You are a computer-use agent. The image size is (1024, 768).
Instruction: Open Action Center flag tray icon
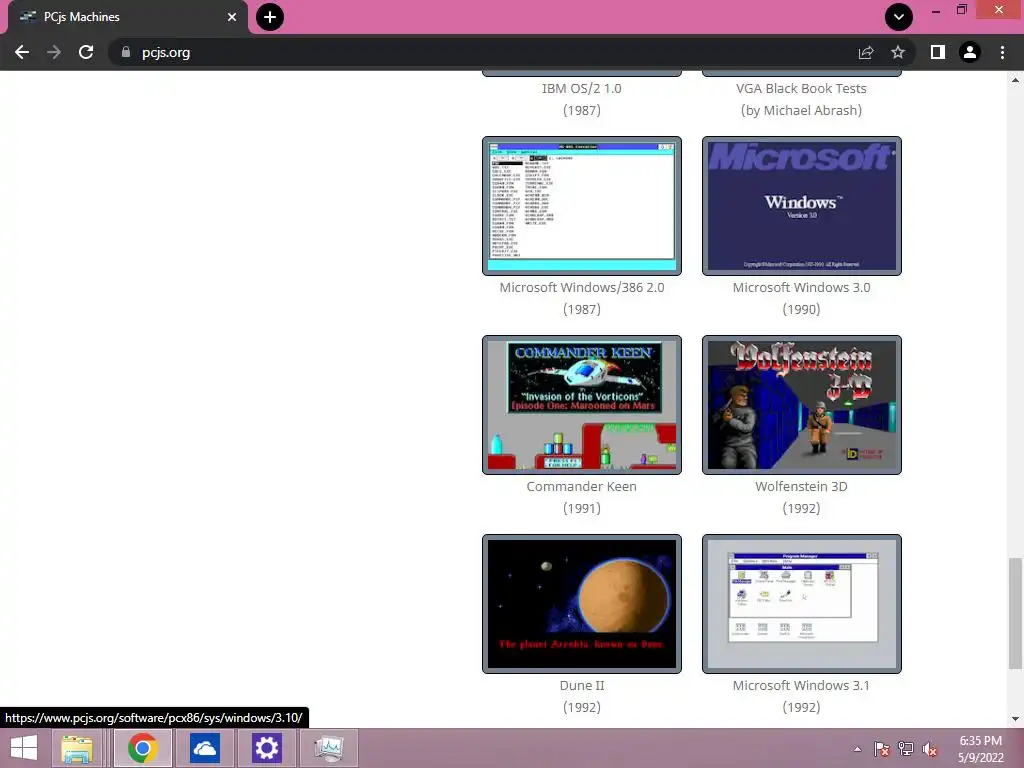(x=881, y=749)
